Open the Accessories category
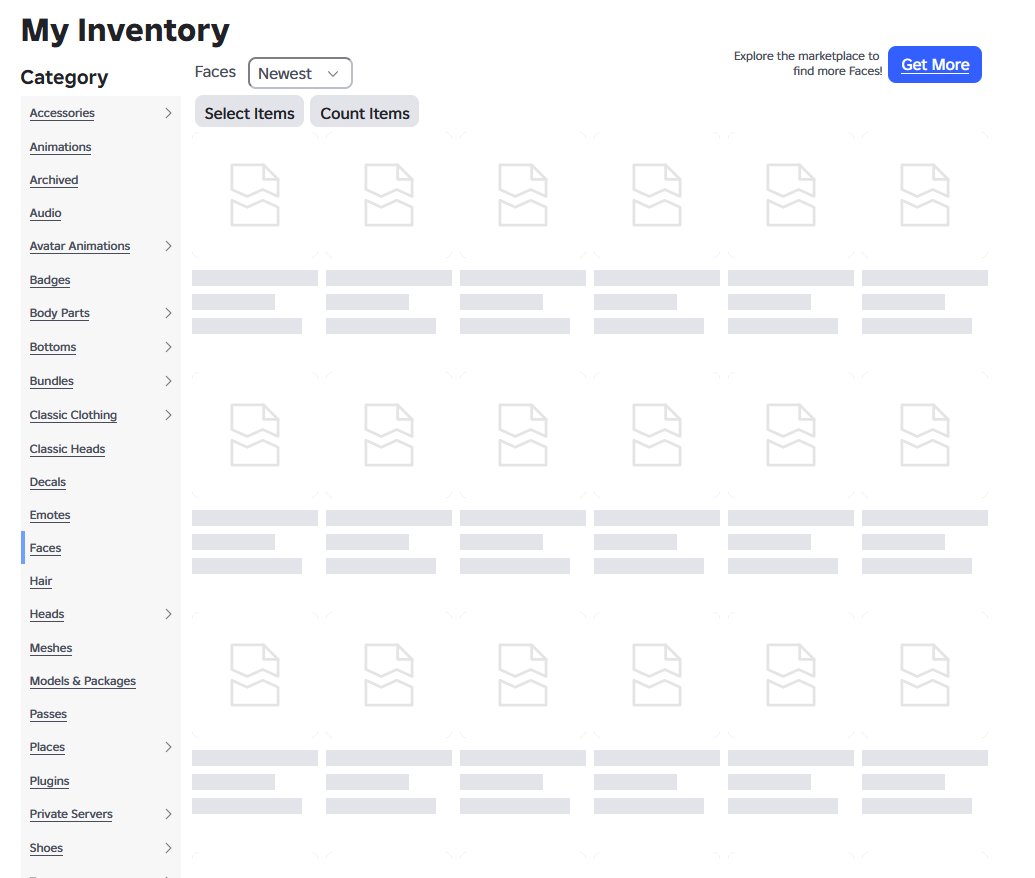This screenshot has width=1035, height=878. pos(62,113)
